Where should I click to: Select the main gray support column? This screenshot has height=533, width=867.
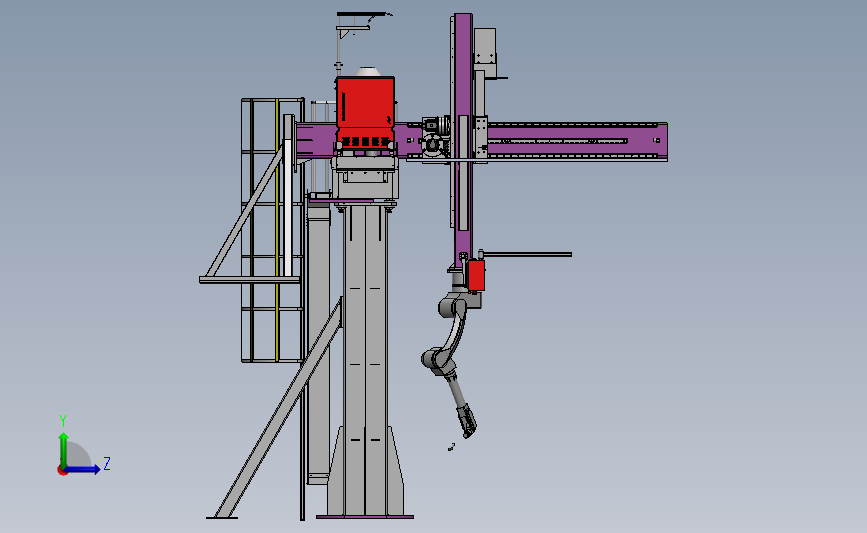(365, 359)
